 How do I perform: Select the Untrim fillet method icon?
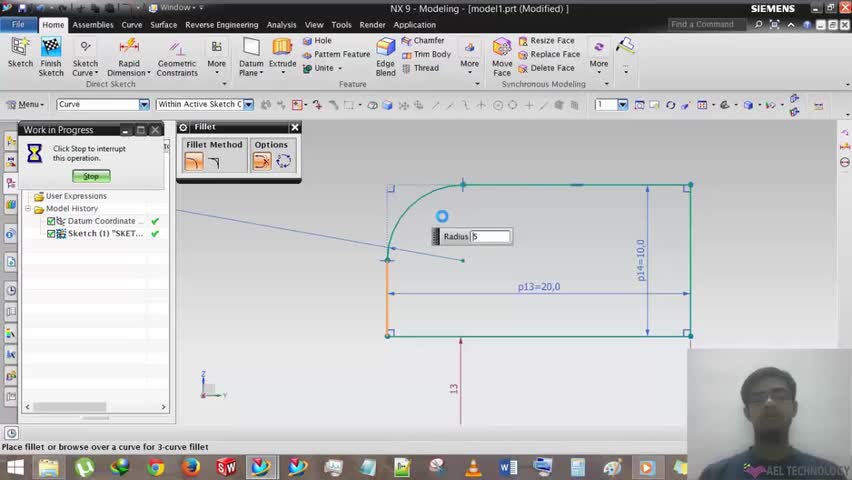tap(214, 161)
